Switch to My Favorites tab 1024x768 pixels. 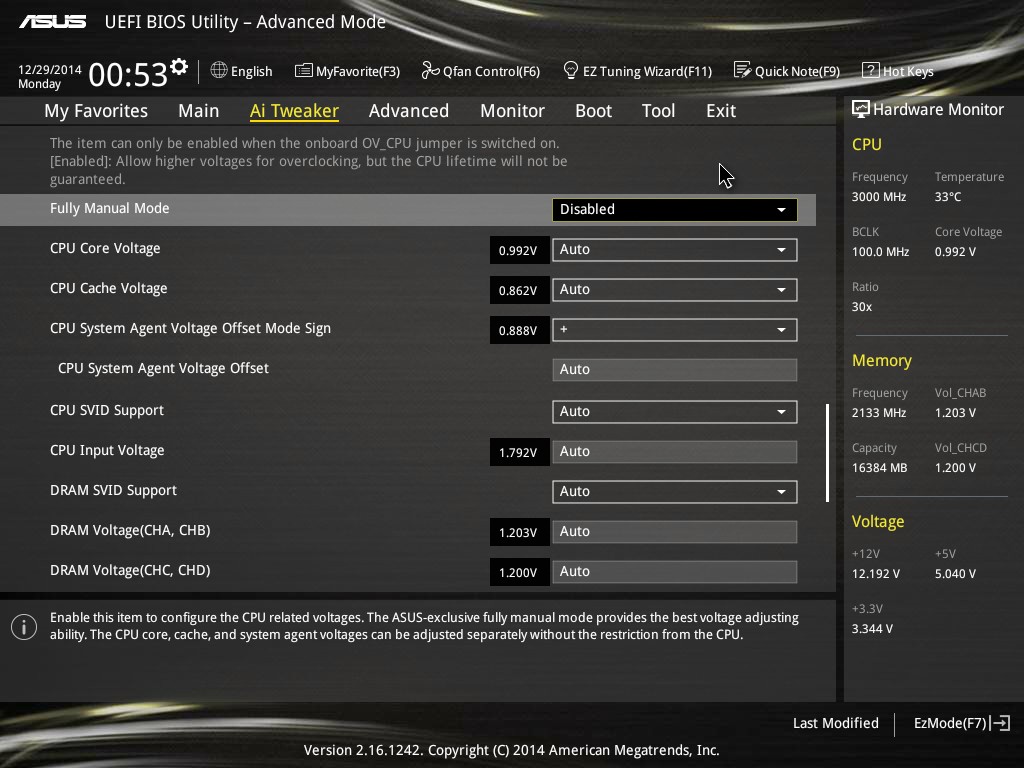pyautogui.click(x=96, y=110)
